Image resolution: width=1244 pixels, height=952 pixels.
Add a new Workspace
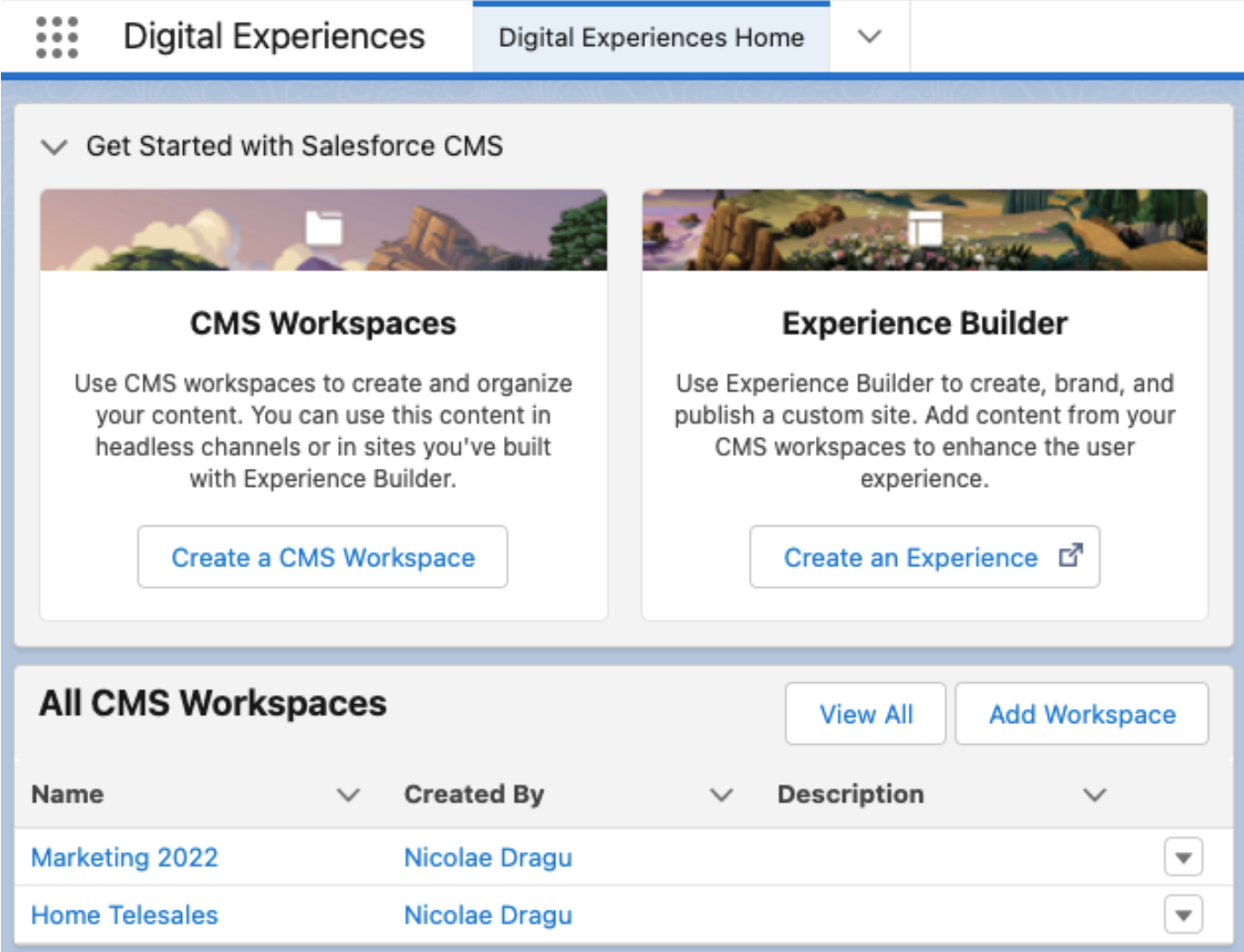pyautogui.click(x=1082, y=714)
